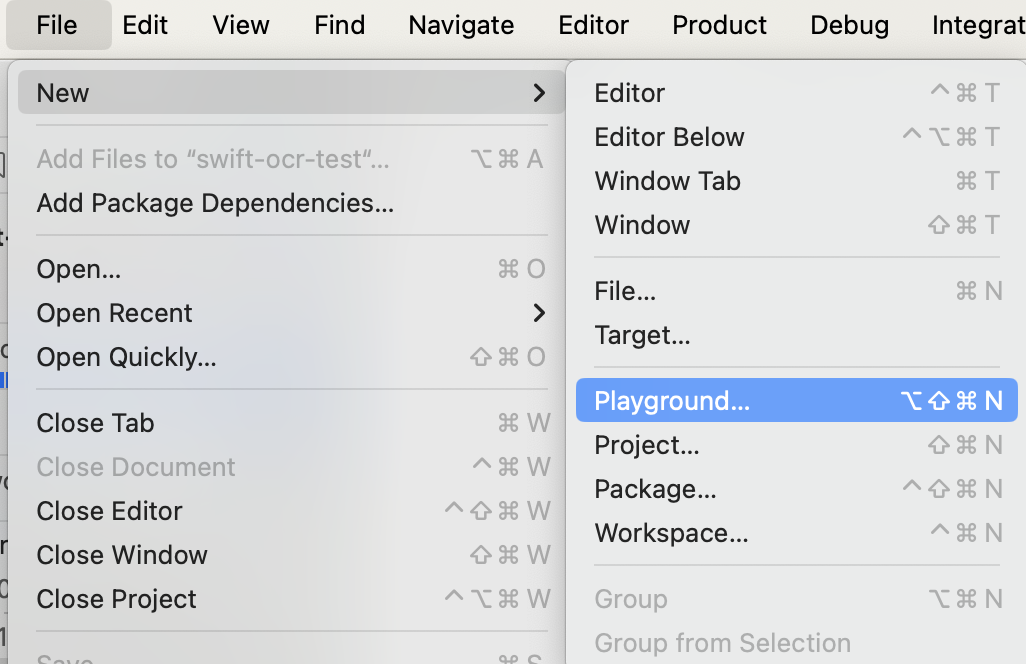Select Editor Below in New submenu
Viewport: 1026px width, 664px height.
[x=669, y=137]
